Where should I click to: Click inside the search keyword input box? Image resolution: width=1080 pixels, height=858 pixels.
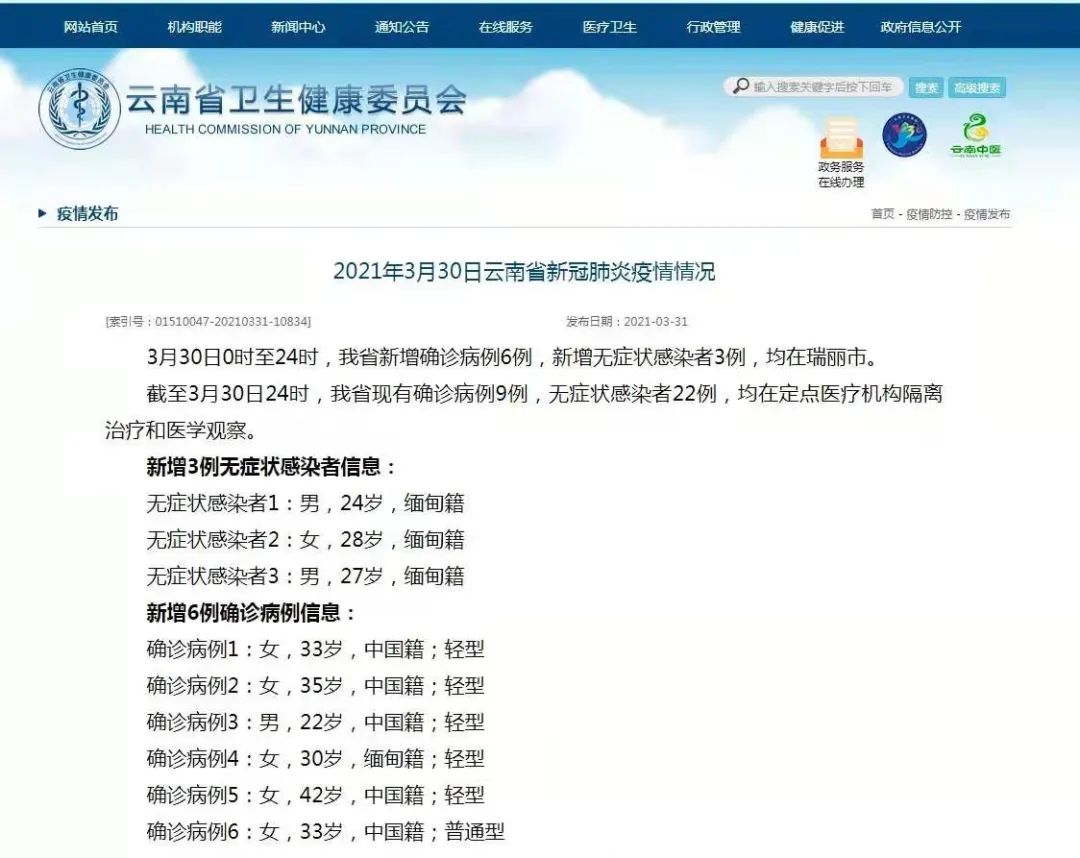click(x=820, y=86)
